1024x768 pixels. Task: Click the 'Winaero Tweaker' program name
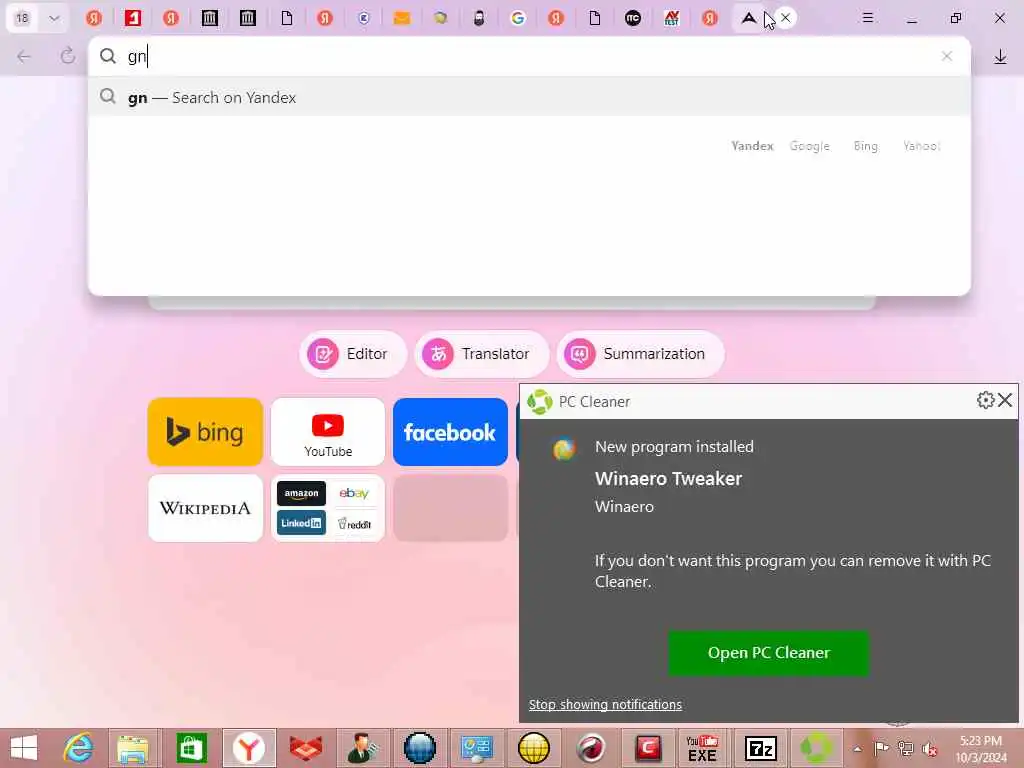[668, 479]
